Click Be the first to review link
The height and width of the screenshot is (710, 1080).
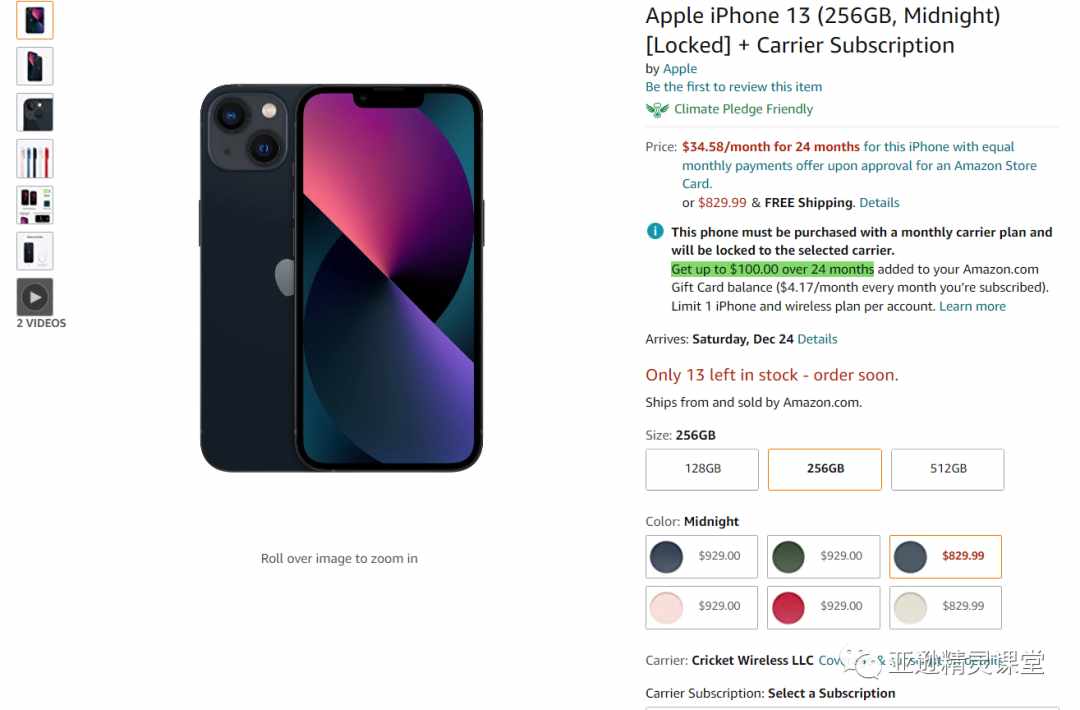tap(734, 87)
